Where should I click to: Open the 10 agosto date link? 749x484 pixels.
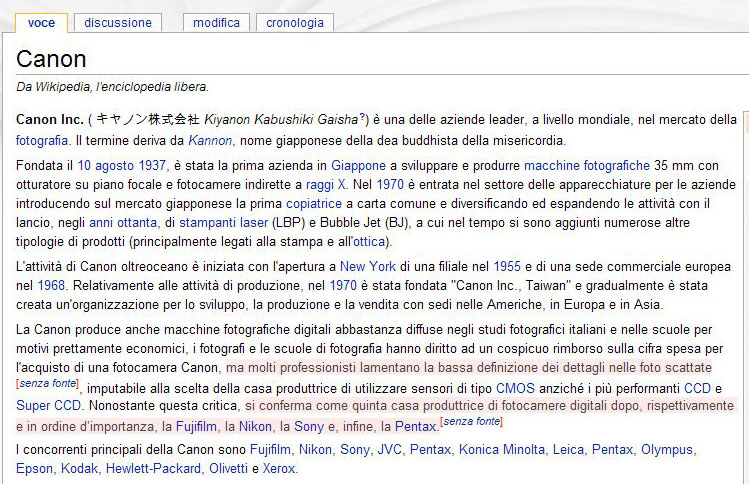pos(106,165)
